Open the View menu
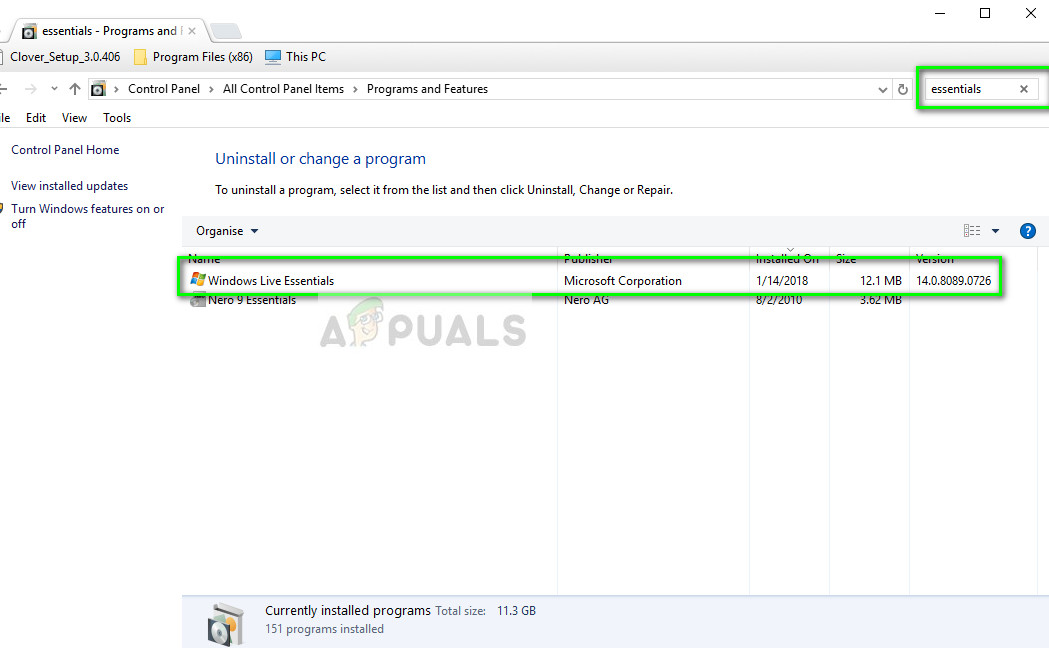 [x=74, y=118]
